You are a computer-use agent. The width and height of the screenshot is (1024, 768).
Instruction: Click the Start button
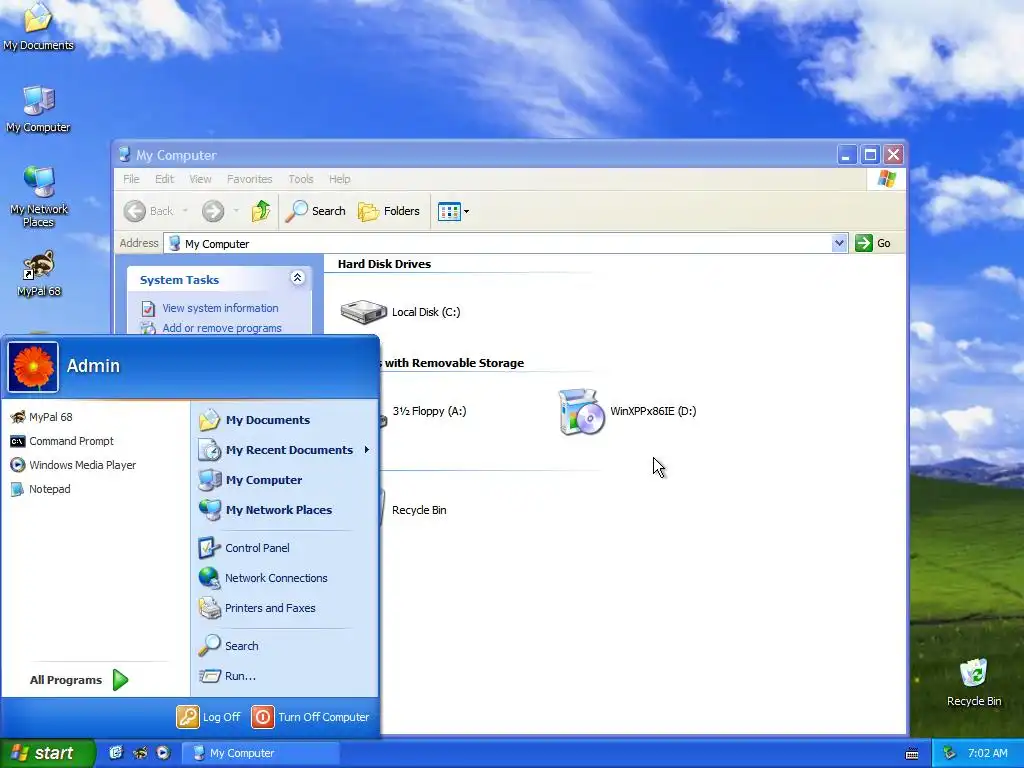47,753
